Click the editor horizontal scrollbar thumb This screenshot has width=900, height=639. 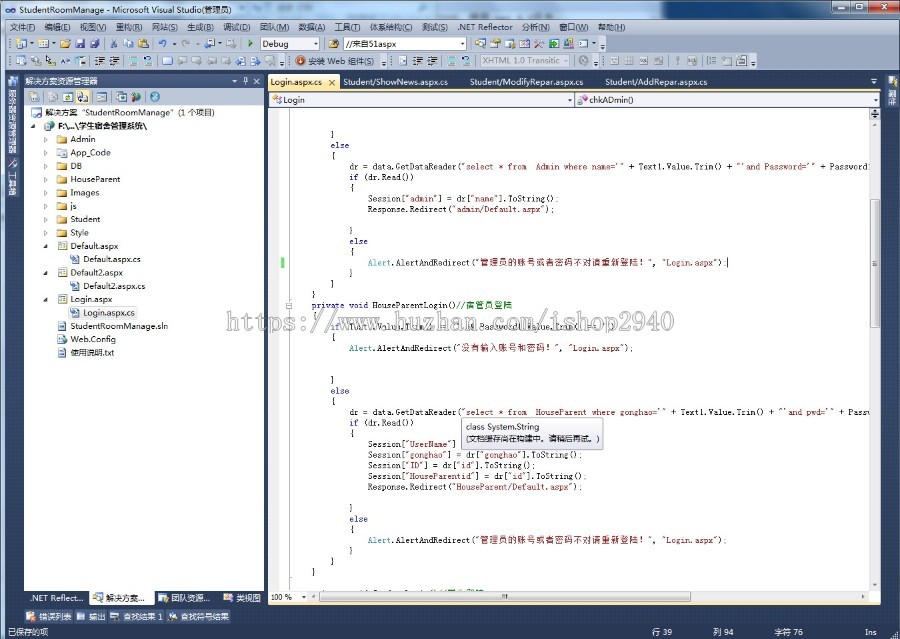(505, 597)
